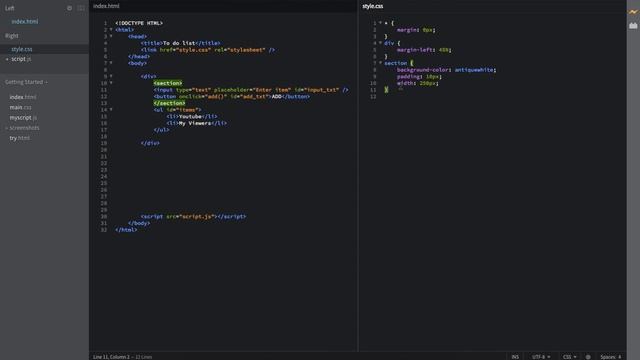Collapse the head tag fold on line 3
Image resolution: width=640 pixels, height=360 pixels.
pos(111,36)
